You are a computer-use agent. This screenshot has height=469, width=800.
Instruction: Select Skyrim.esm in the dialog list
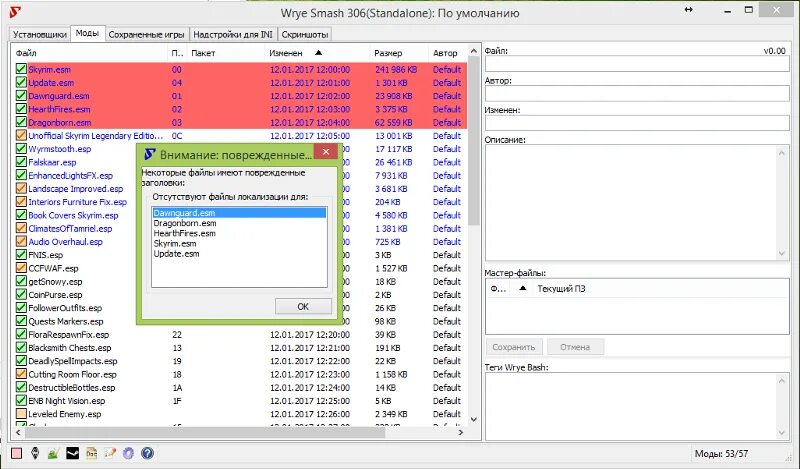[x=239, y=243]
